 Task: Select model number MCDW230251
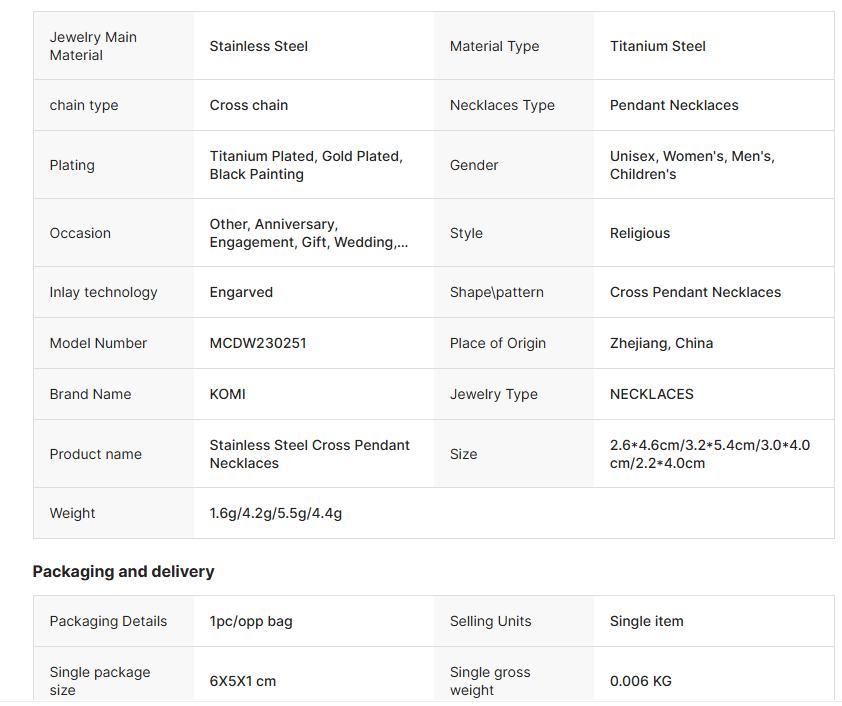(258, 343)
